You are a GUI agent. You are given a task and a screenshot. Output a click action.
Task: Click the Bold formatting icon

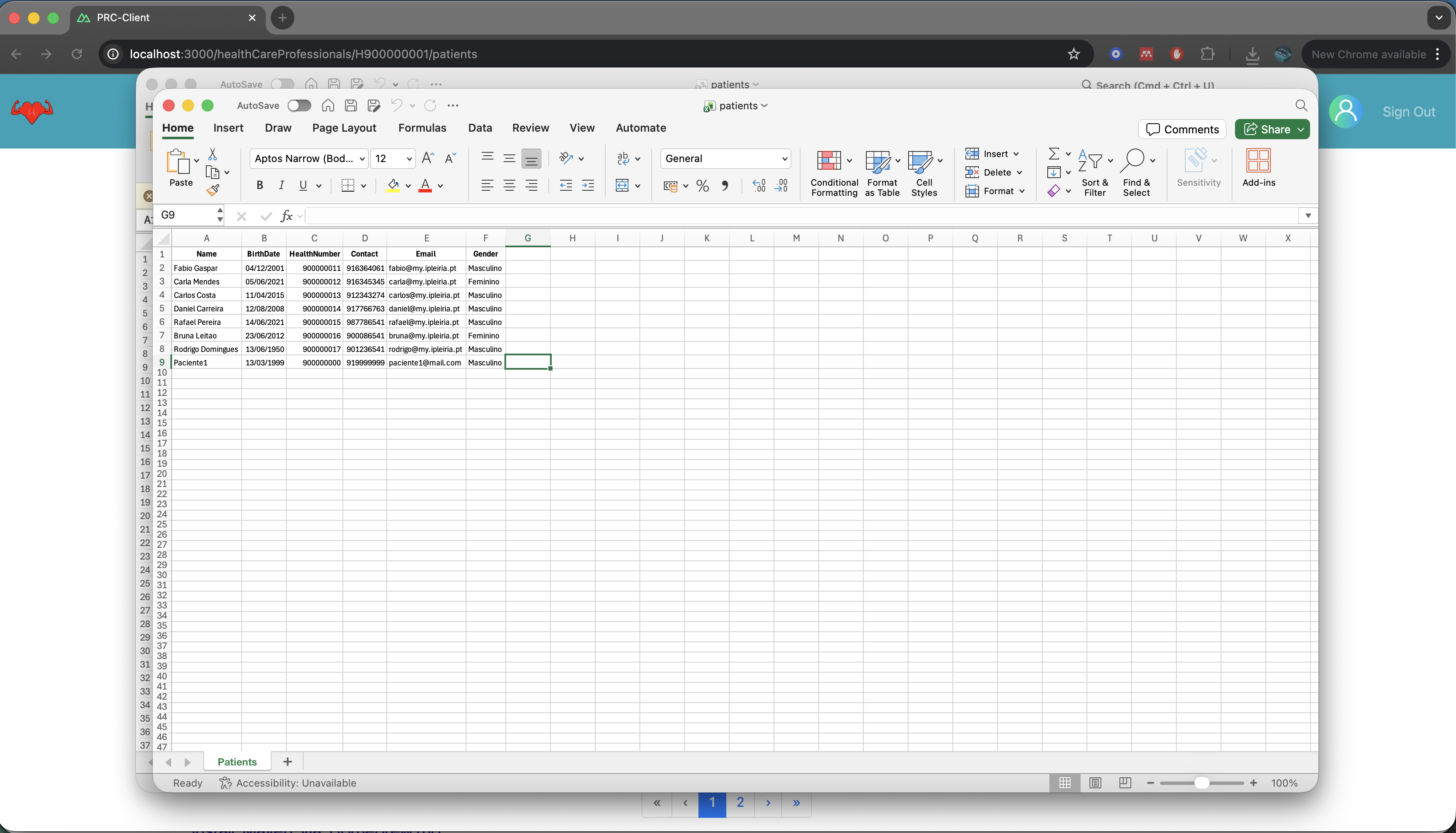click(x=259, y=185)
